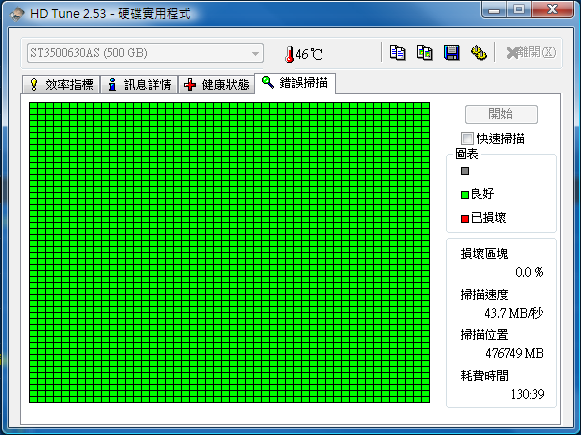
Task: Open the ST3500630AS drive dropdown
Action: [x=145, y=53]
